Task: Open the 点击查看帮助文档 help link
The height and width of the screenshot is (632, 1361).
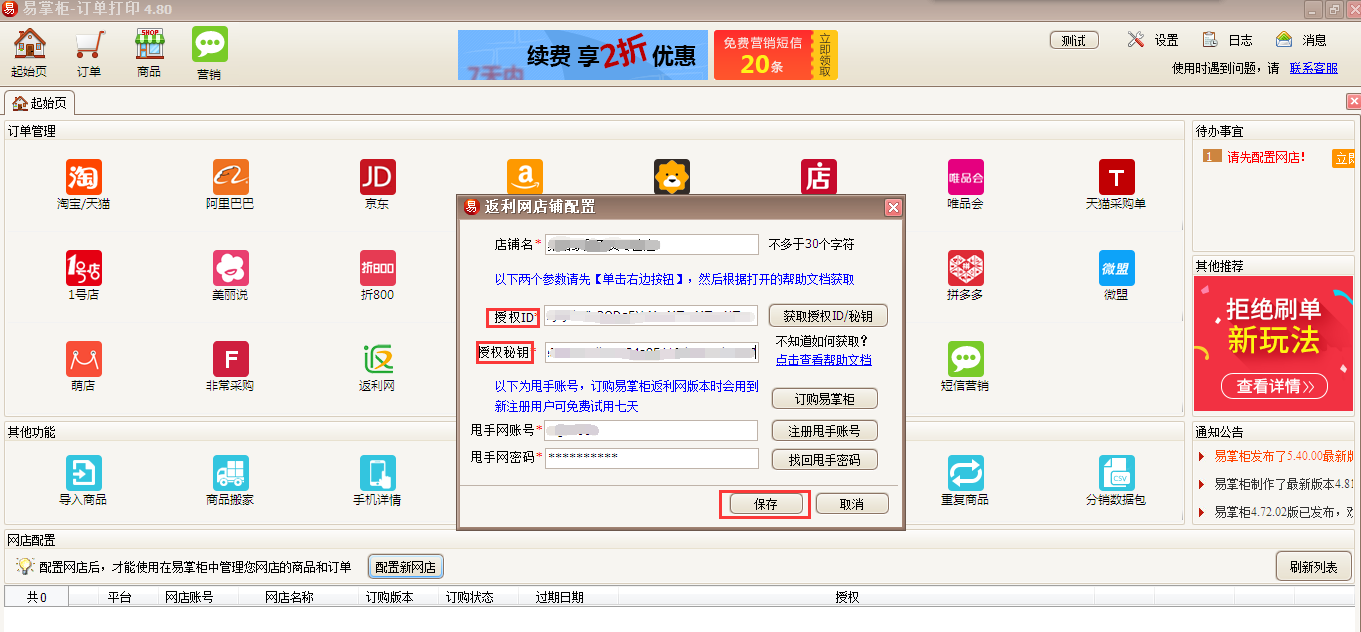Action: [x=824, y=360]
